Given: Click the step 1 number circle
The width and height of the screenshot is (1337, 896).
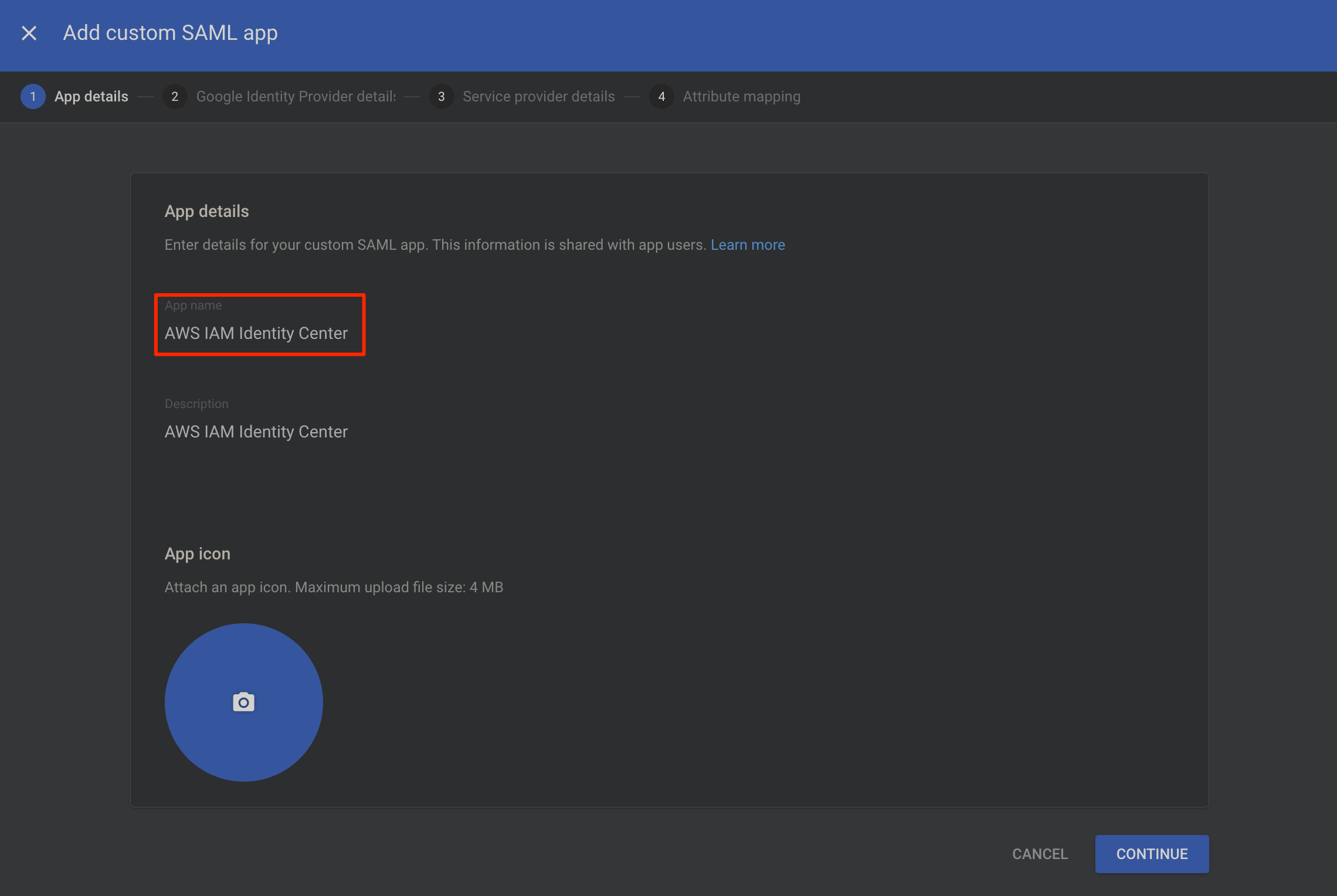Looking at the screenshot, I should click(33, 96).
